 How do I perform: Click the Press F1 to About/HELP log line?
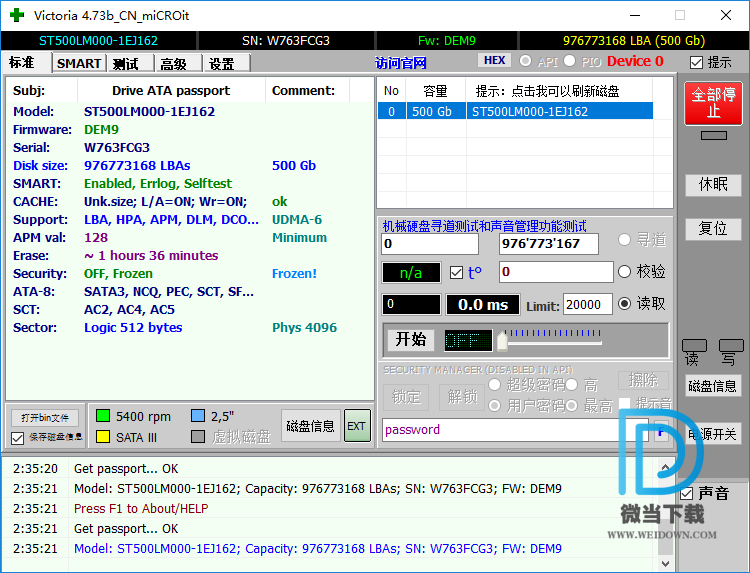(x=141, y=508)
